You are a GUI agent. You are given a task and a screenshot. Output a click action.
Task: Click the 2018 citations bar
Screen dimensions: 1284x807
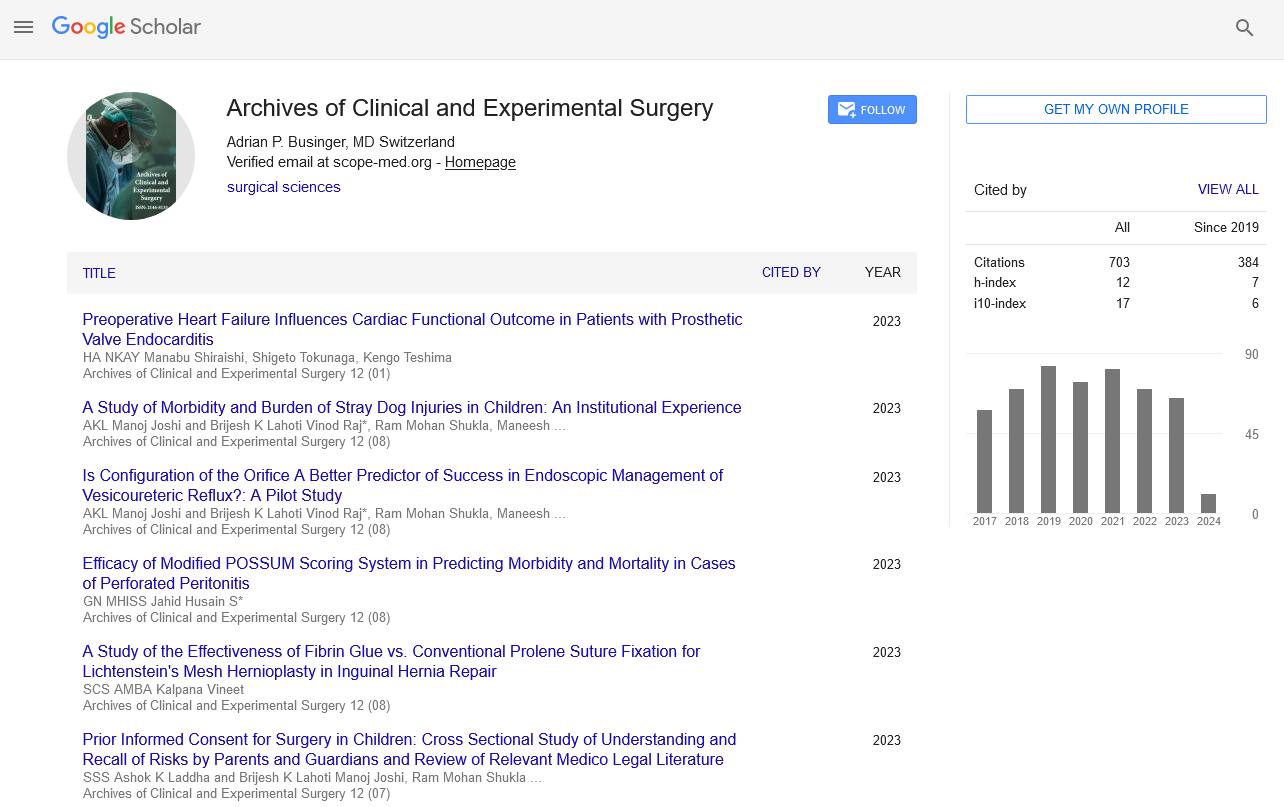tap(1017, 451)
